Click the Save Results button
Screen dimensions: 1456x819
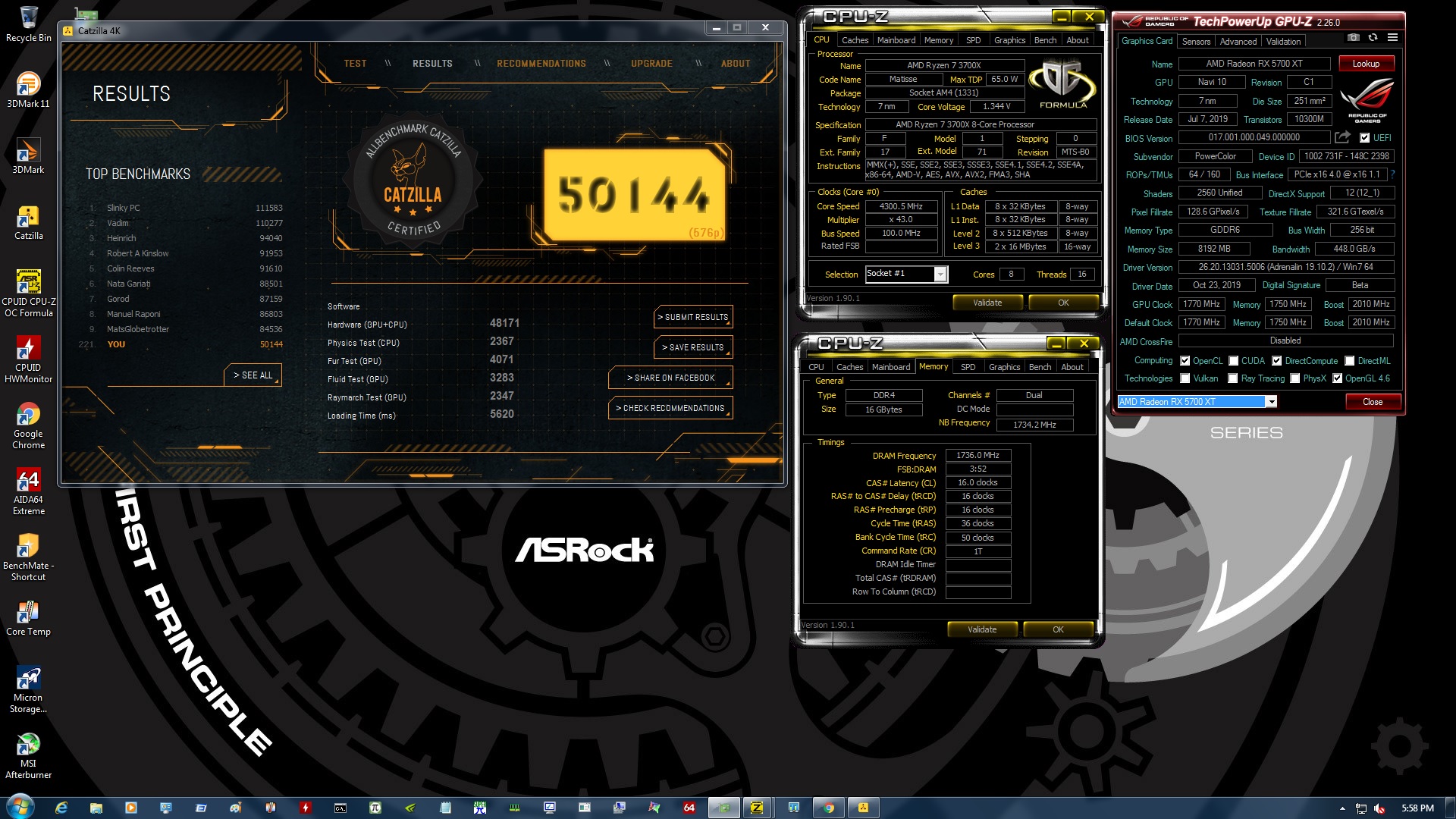pos(693,347)
